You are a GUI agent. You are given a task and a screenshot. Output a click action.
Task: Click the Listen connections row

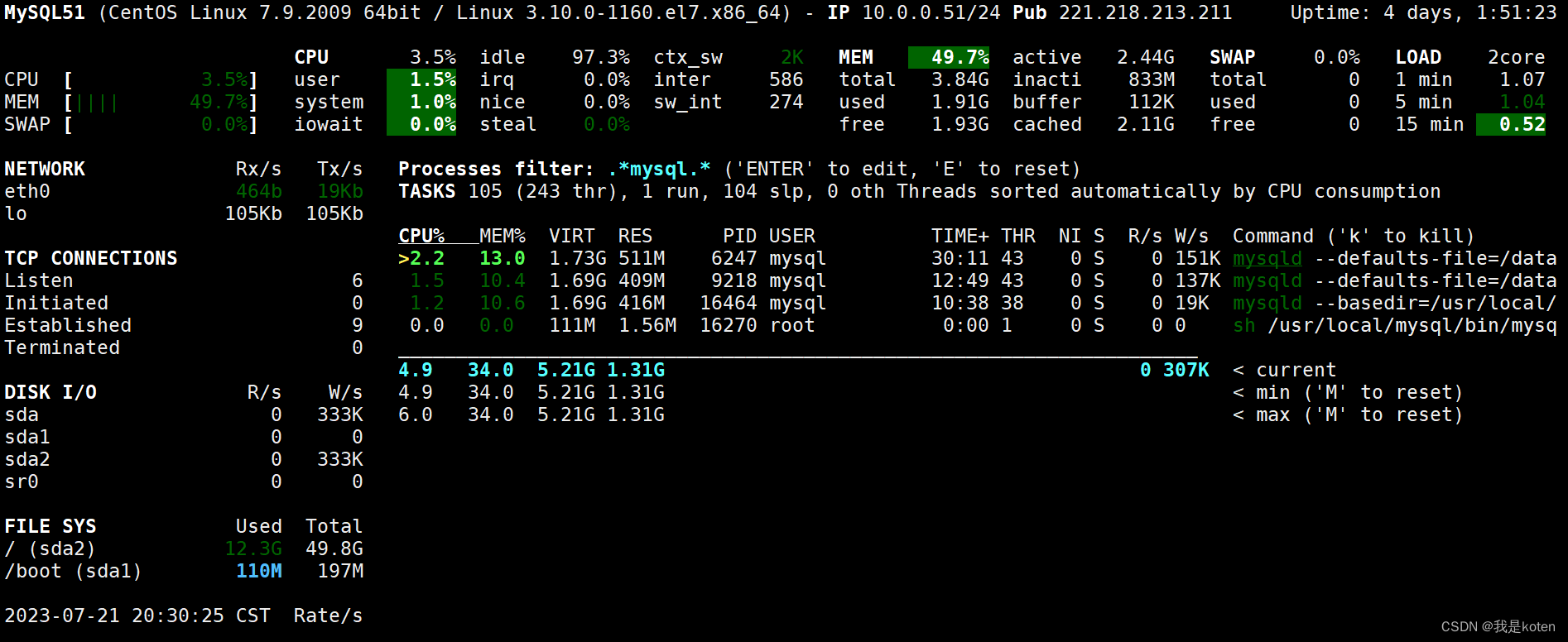(184, 281)
